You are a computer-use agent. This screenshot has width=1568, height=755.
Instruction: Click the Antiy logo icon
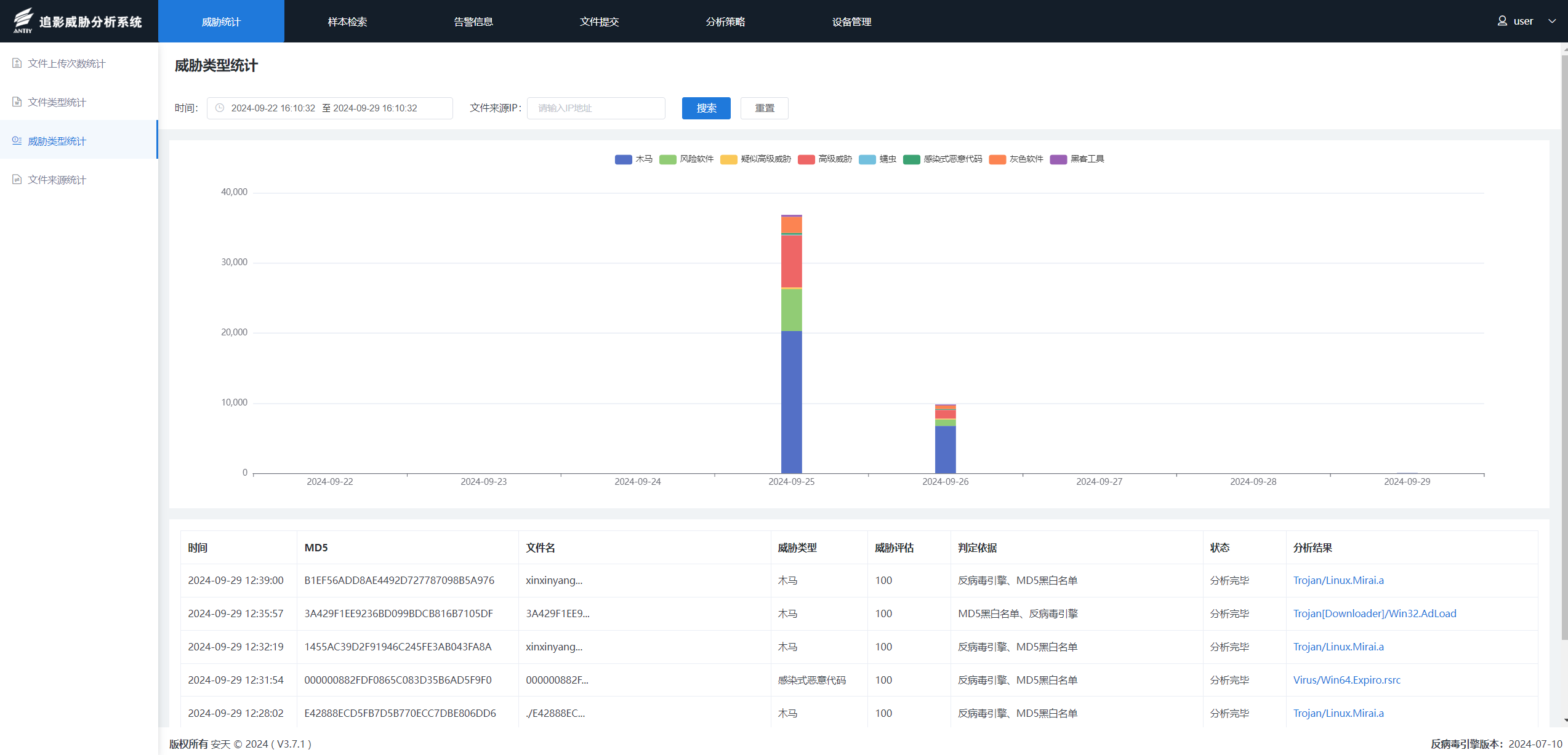23,20
